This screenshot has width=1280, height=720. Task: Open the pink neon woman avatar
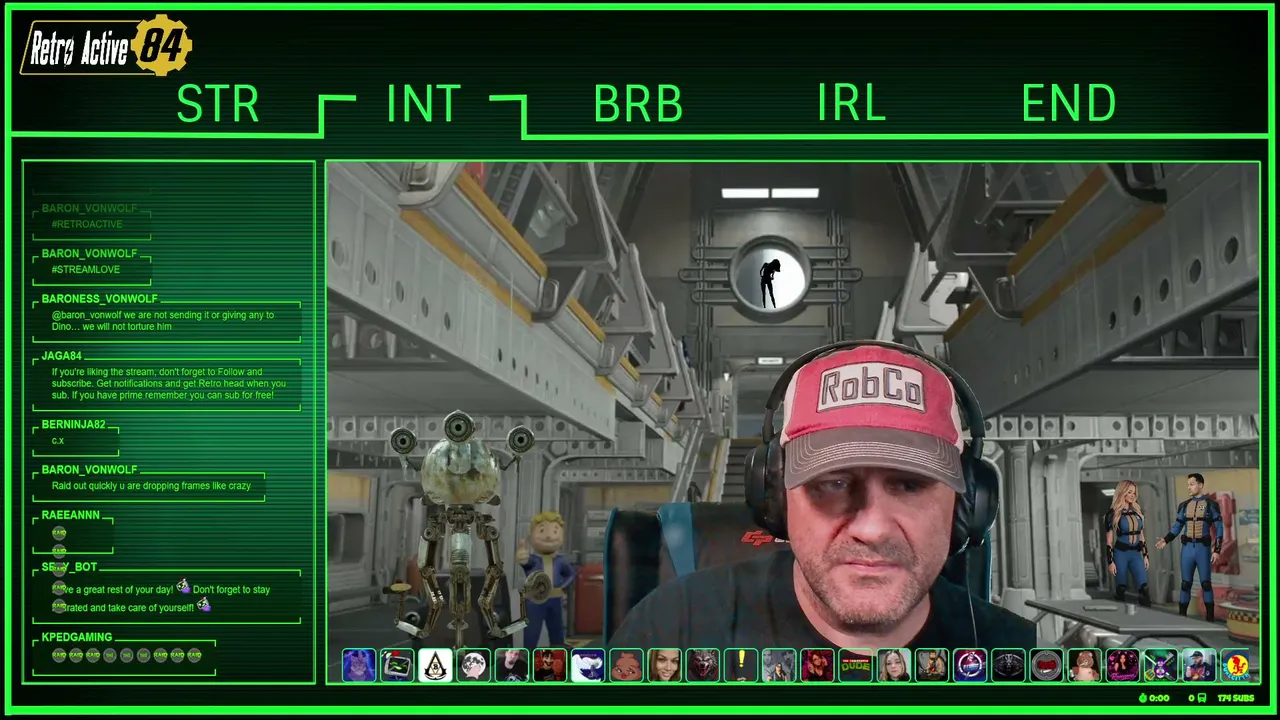click(1122, 665)
